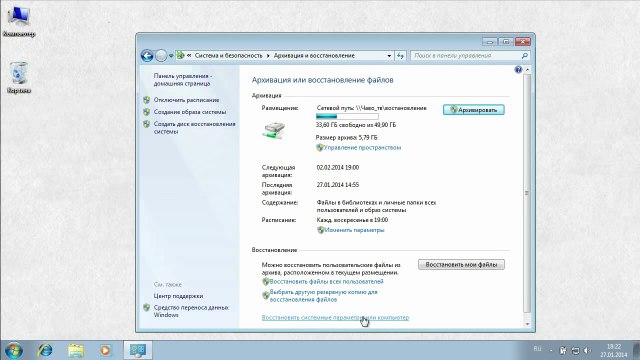Open the Recycle Bin desktop icon

[x=19, y=78]
